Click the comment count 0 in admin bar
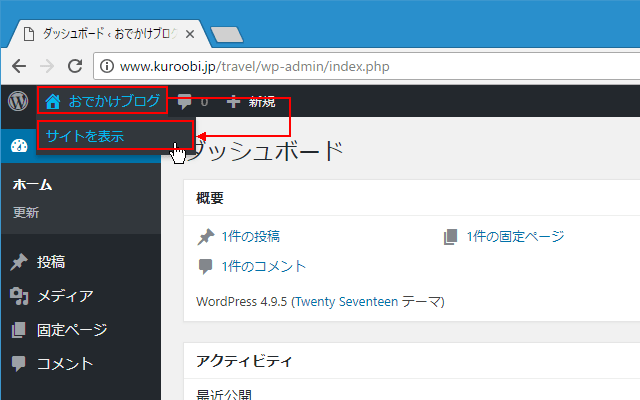The height and width of the screenshot is (400, 640). tap(204, 102)
